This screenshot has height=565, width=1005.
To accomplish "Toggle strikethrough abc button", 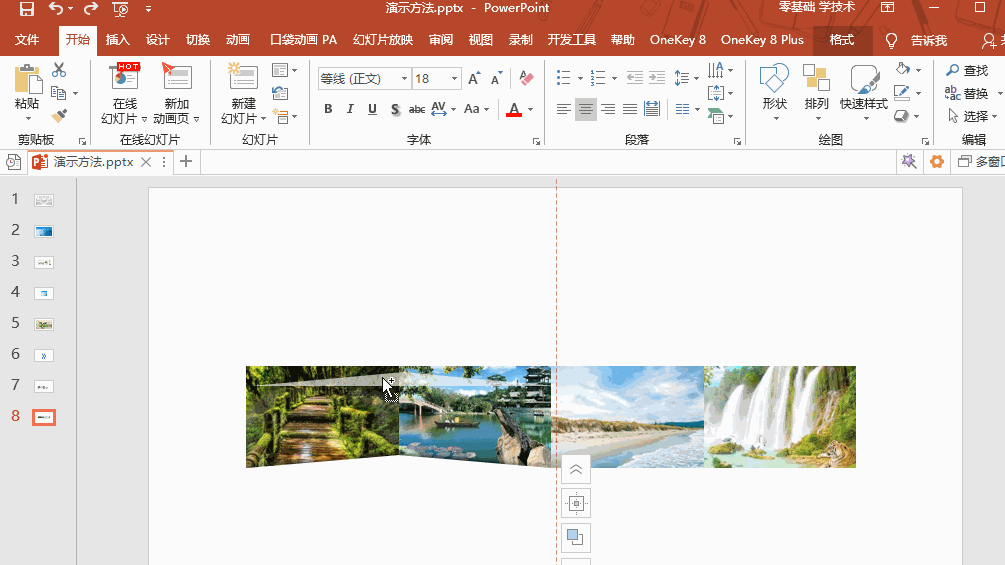I will tap(417, 110).
